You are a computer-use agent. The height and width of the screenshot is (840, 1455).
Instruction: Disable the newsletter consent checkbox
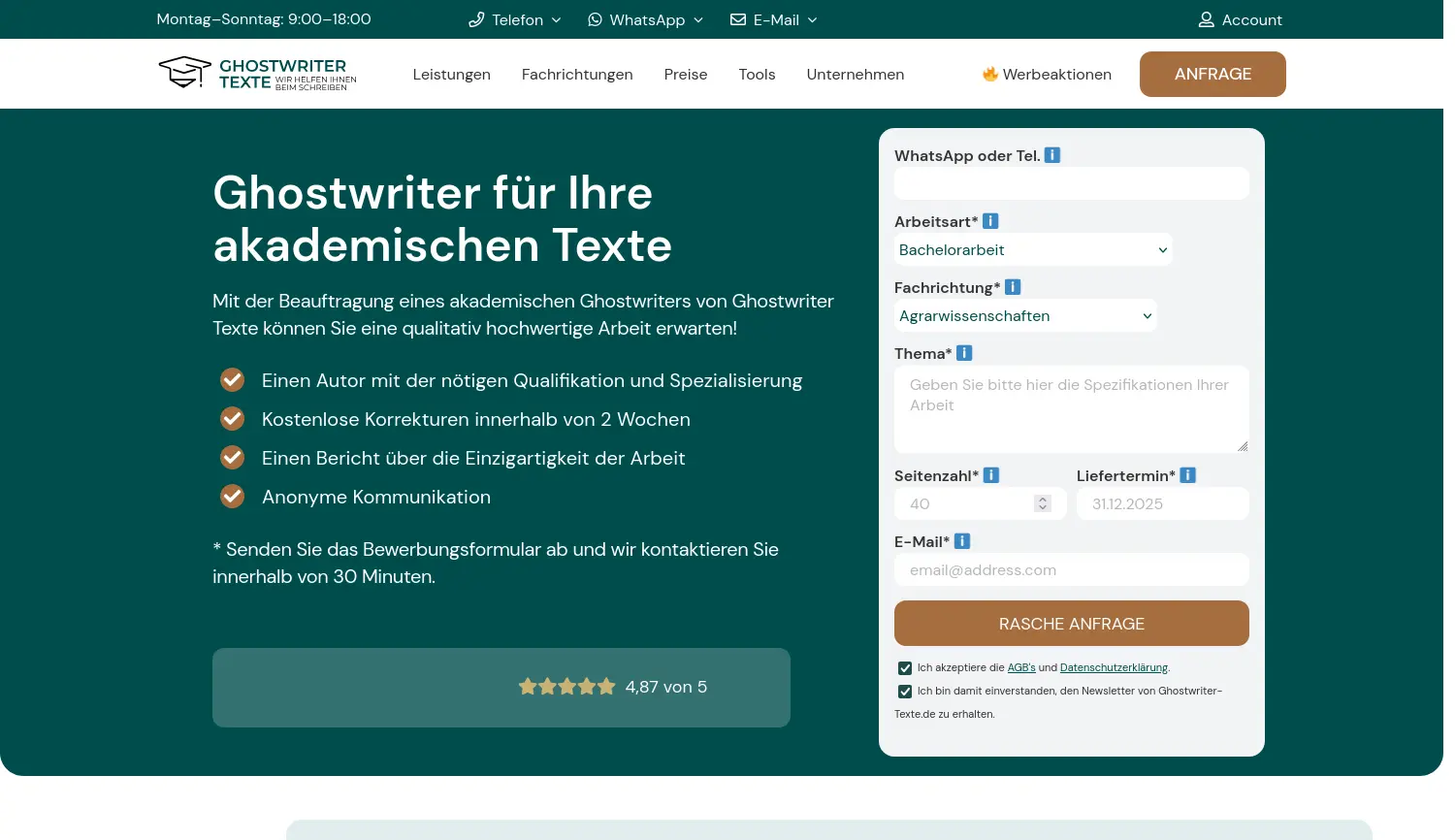904,691
